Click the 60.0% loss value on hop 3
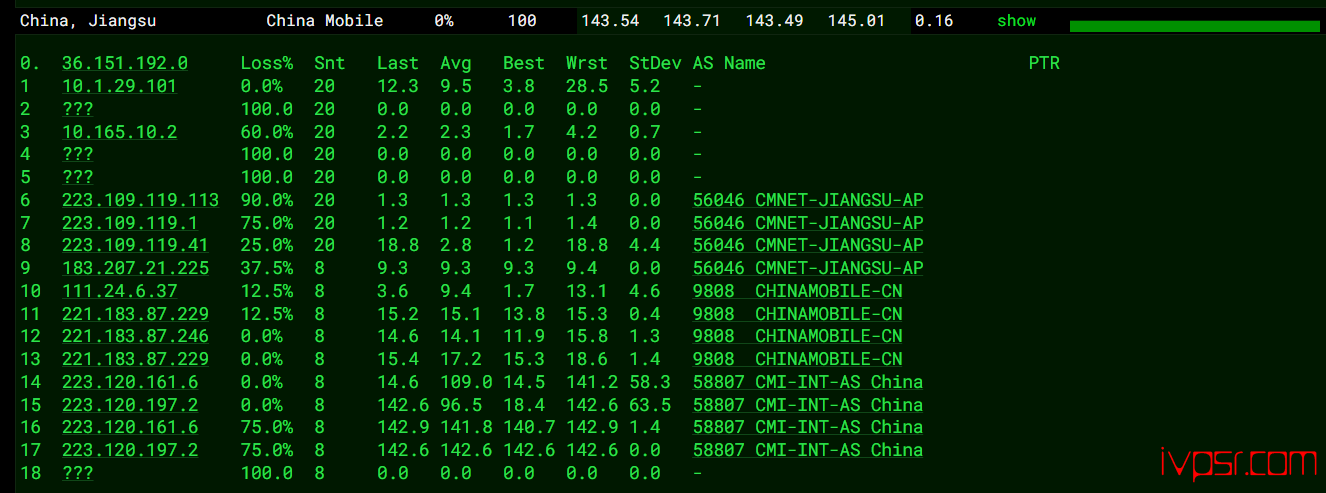The width and height of the screenshot is (1326, 493). pos(267,132)
